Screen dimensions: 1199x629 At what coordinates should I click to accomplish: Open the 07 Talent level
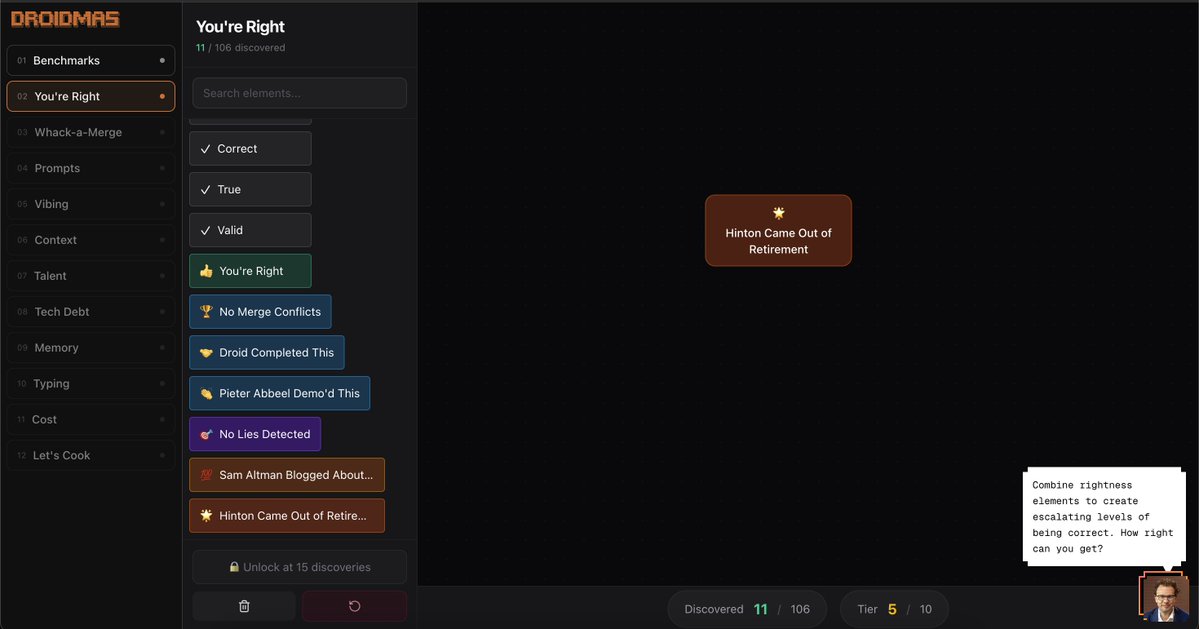91,276
